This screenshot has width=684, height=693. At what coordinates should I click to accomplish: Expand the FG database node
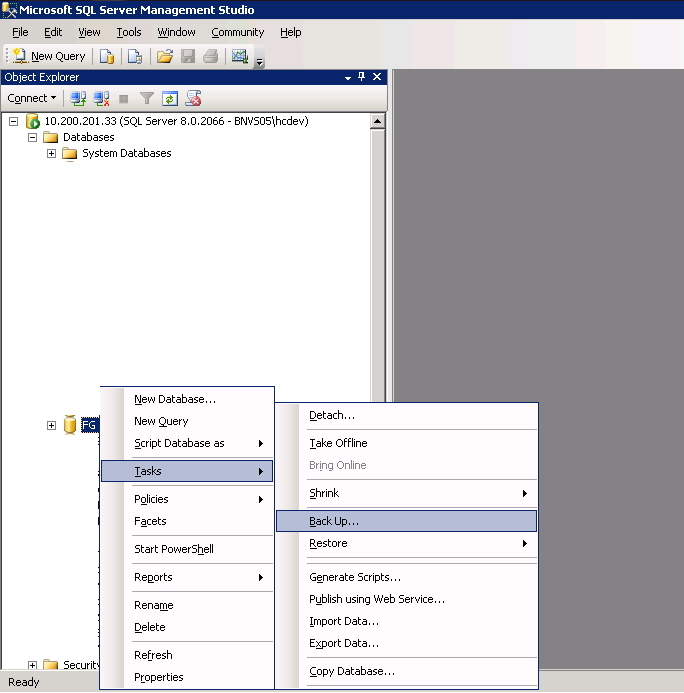tap(51, 425)
